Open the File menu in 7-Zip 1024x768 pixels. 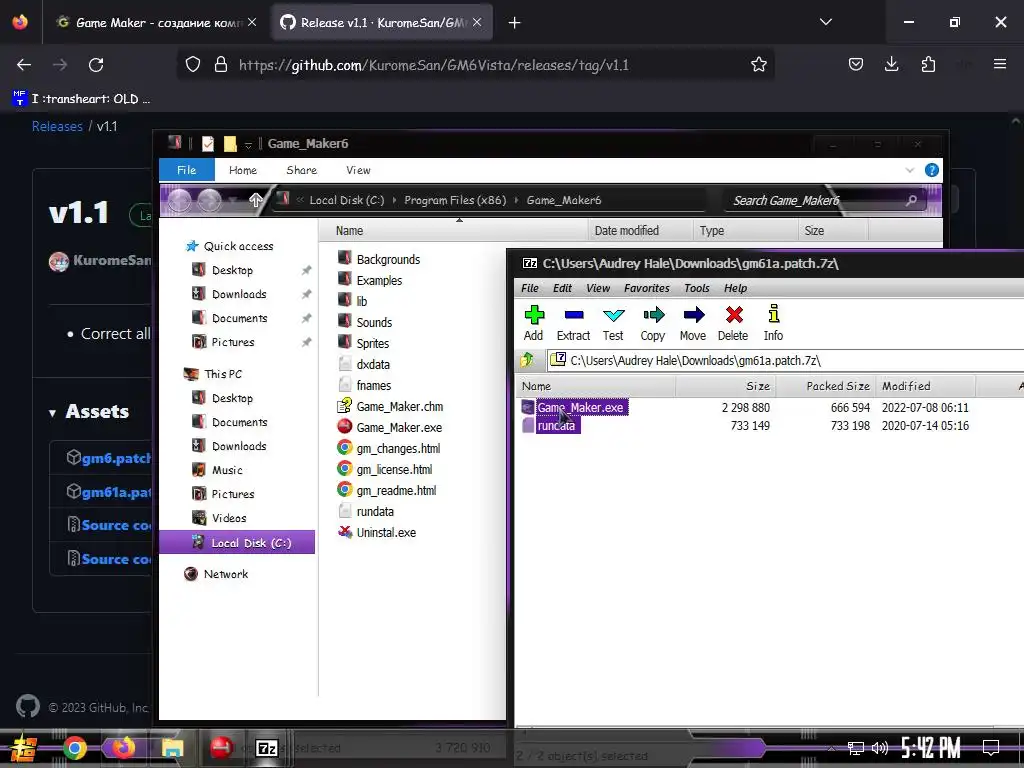[530, 288]
